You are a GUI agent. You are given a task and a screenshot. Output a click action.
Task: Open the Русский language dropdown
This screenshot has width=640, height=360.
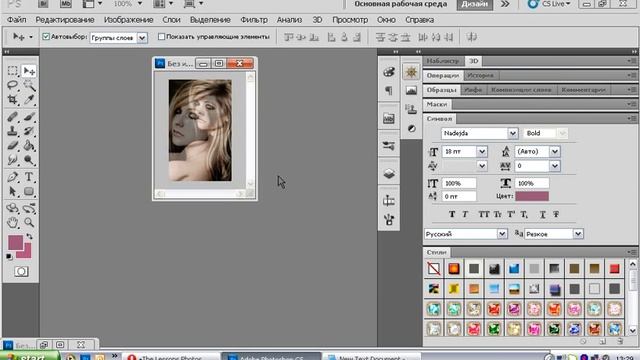click(502, 234)
